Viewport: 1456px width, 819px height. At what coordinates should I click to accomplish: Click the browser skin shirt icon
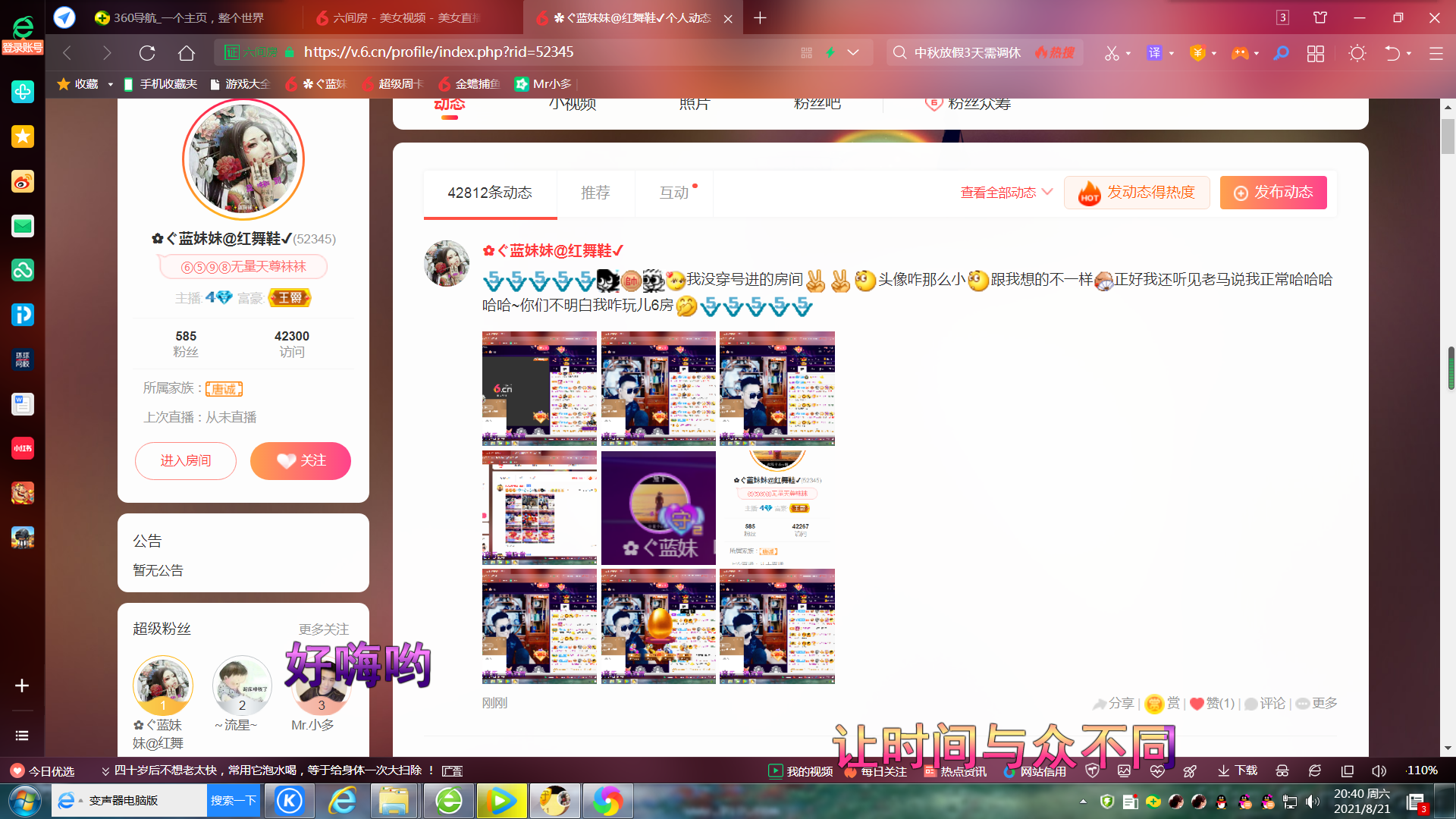(x=1320, y=17)
